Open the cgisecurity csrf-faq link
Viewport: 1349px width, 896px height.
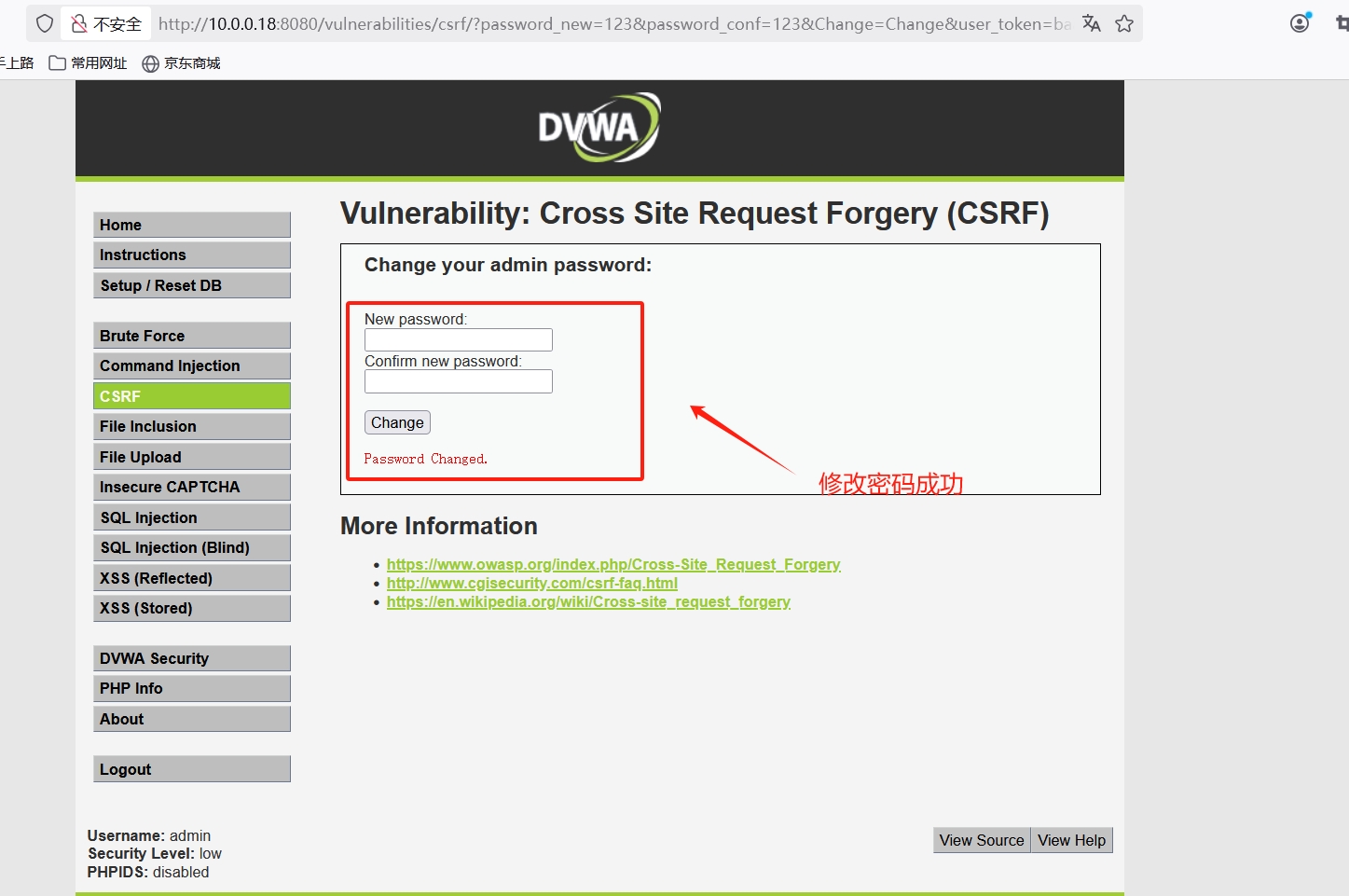[532, 583]
